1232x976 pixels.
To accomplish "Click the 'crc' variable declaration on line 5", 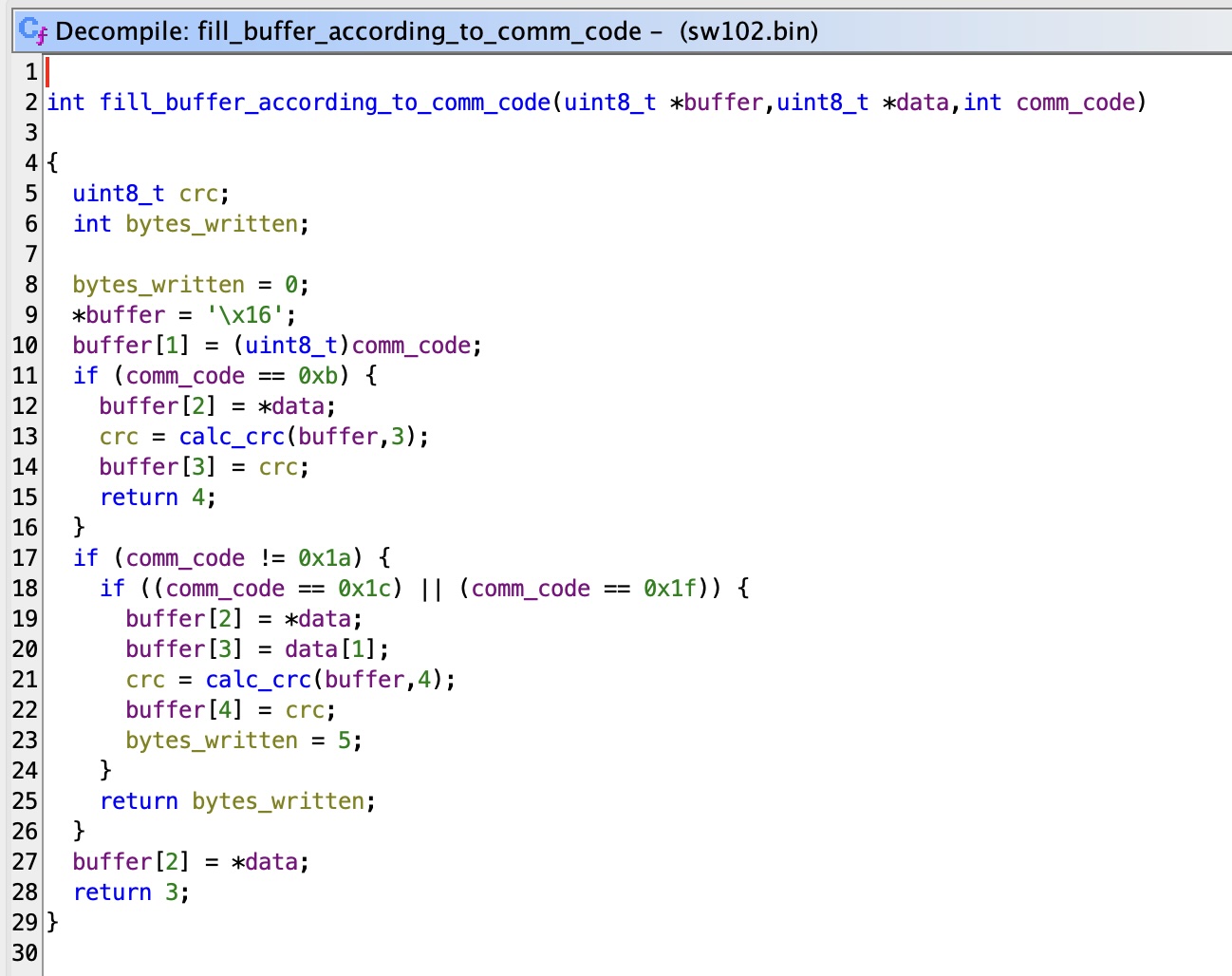I will point(198,194).
